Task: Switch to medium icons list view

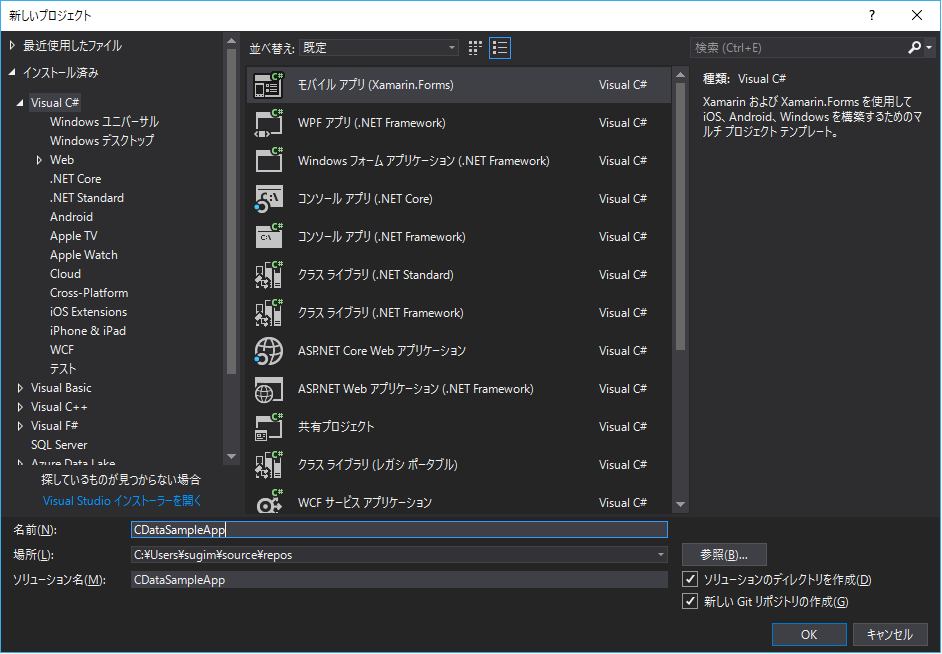Action: 500,48
